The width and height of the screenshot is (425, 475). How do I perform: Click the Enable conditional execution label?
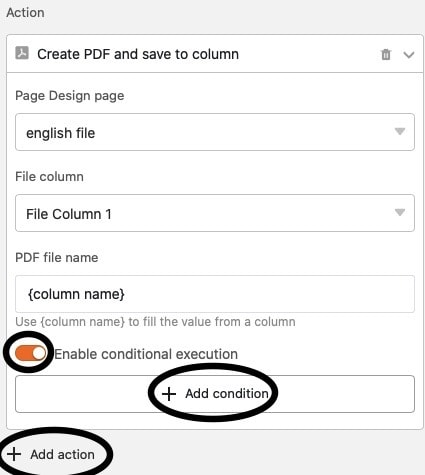click(146, 354)
